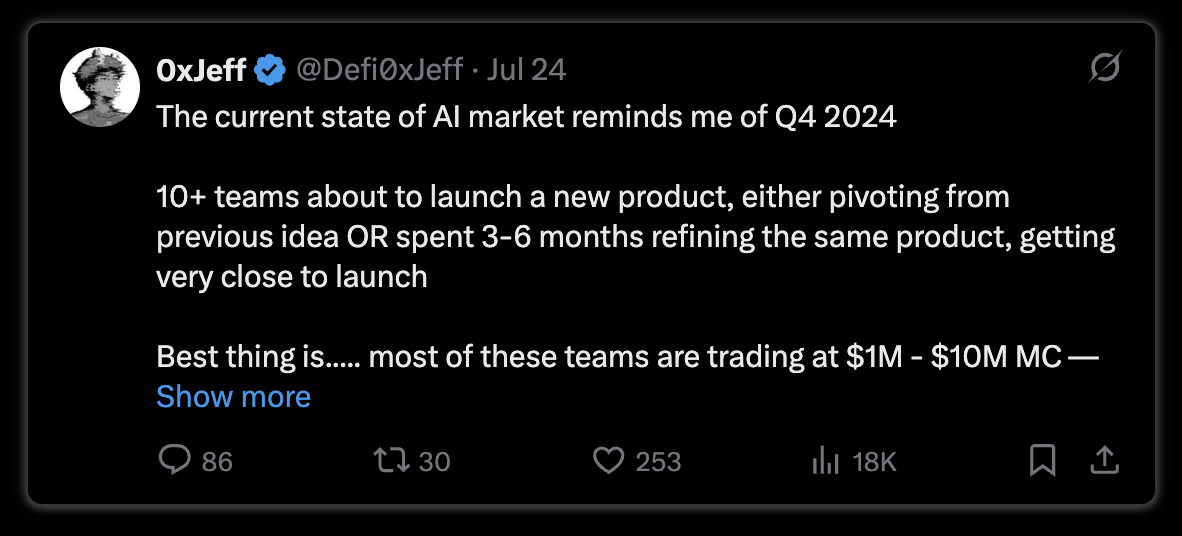Click the 86 replies count
Image resolution: width=1182 pixels, height=536 pixels.
(217, 461)
